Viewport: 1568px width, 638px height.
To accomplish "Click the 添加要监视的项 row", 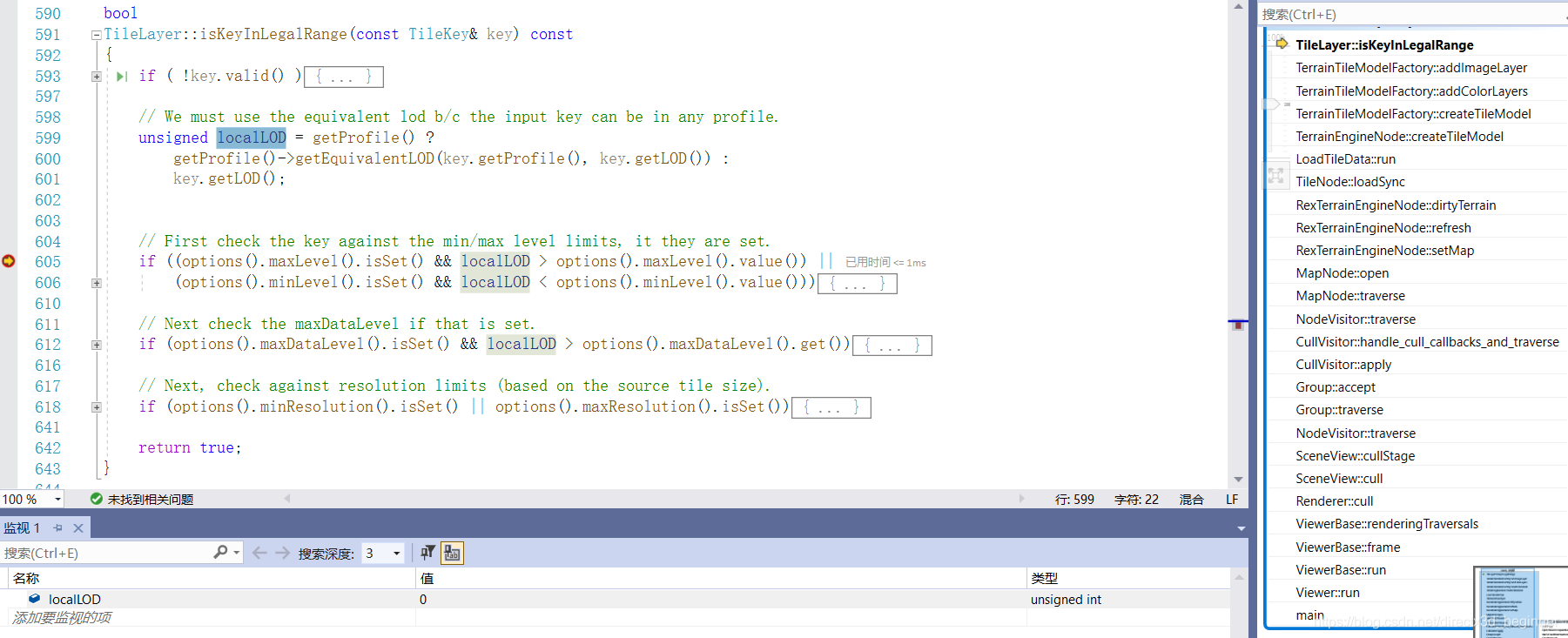I will (62, 617).
